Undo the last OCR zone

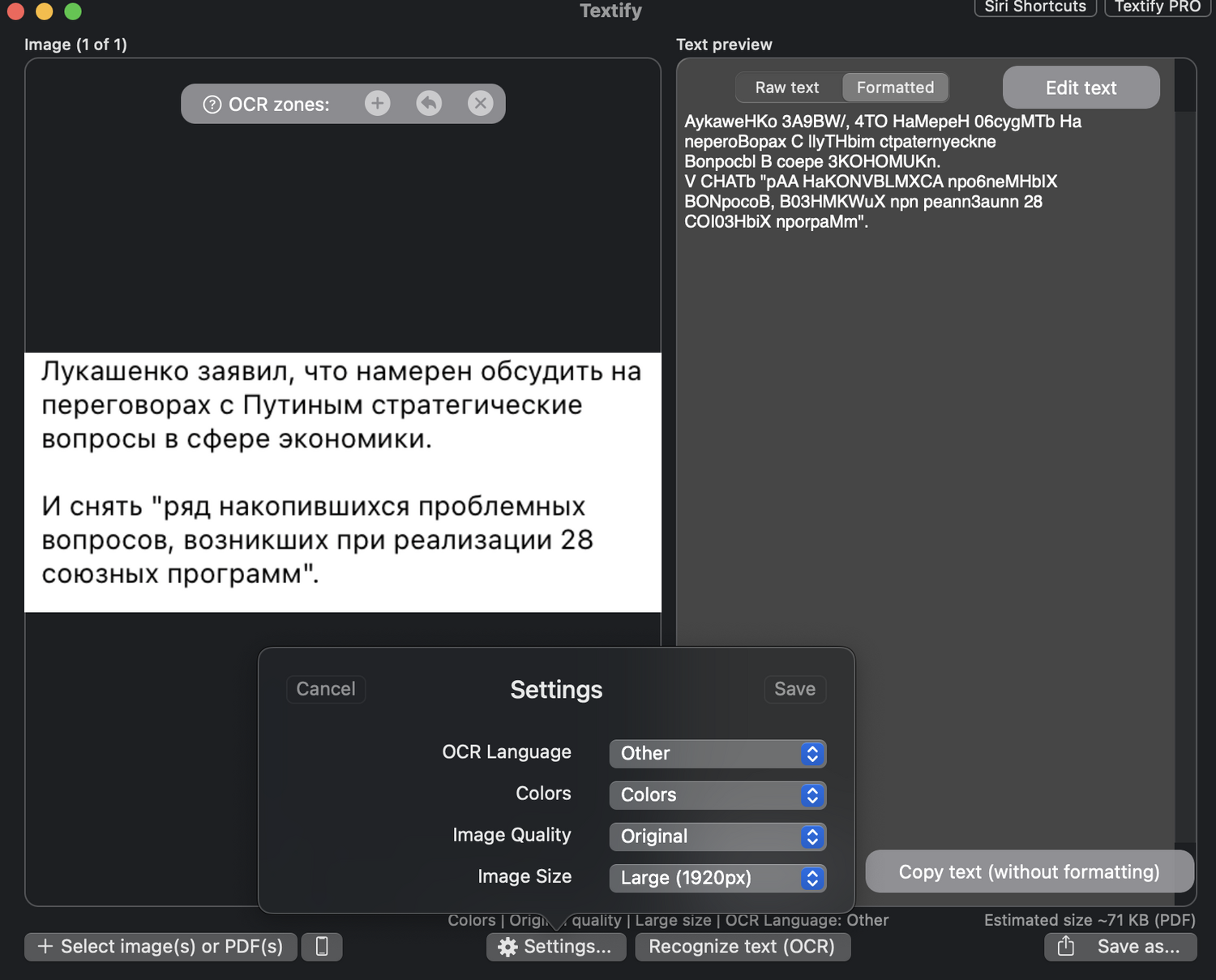pyautogui.click(x=429, y=104)
